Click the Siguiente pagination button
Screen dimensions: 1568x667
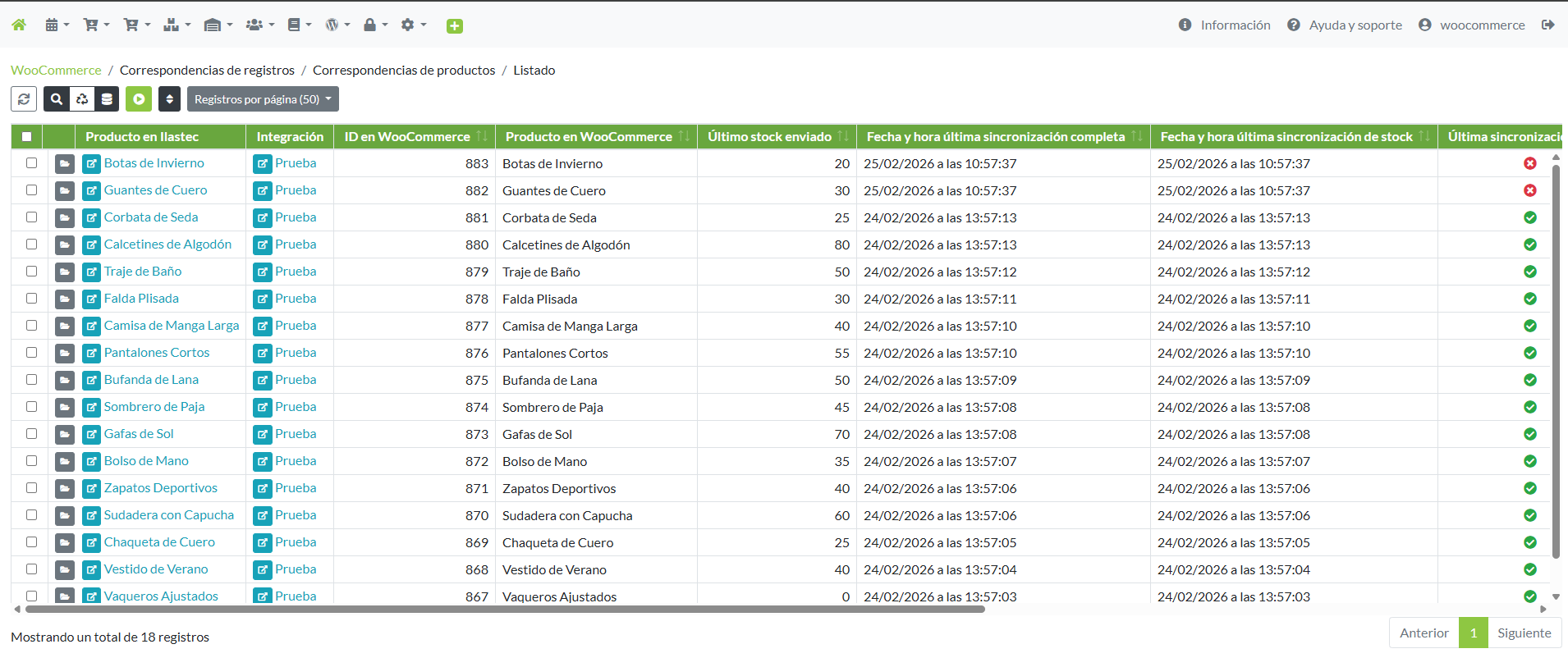pyautogui.click(x=1524, y=633)
